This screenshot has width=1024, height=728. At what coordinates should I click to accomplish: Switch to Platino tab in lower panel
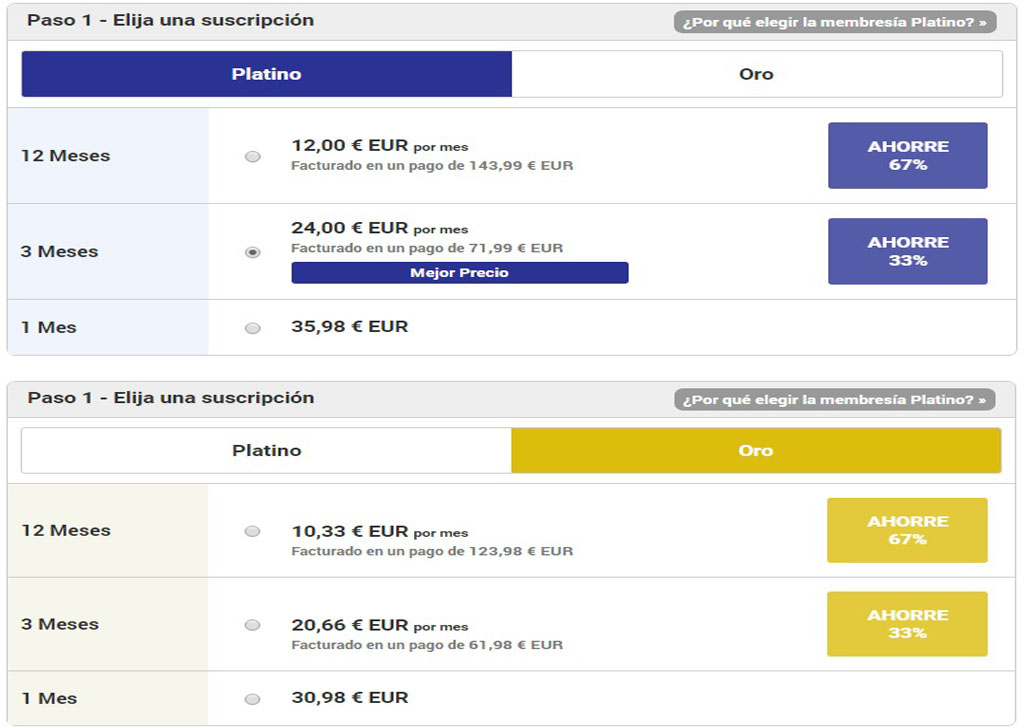tap(266, 451)
